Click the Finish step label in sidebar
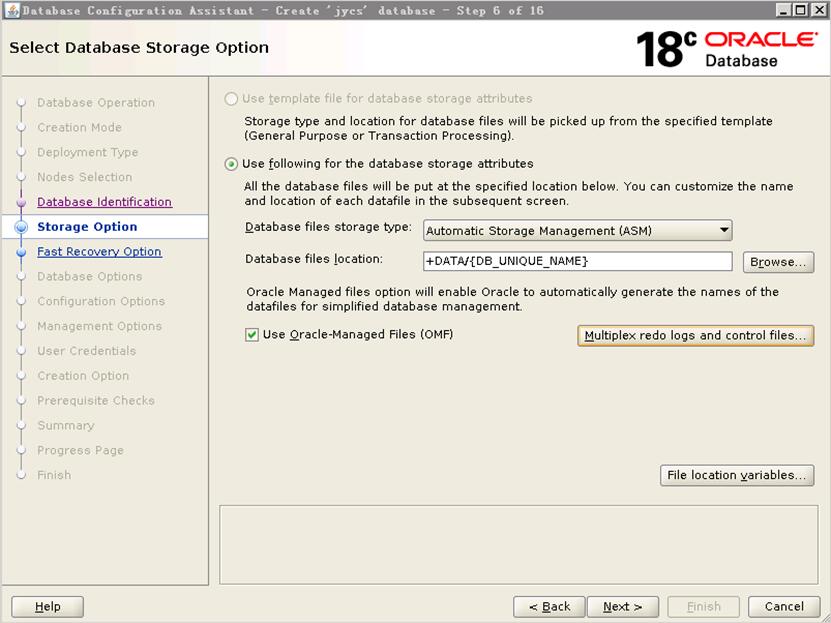831x623 pixels. (54, 475)
